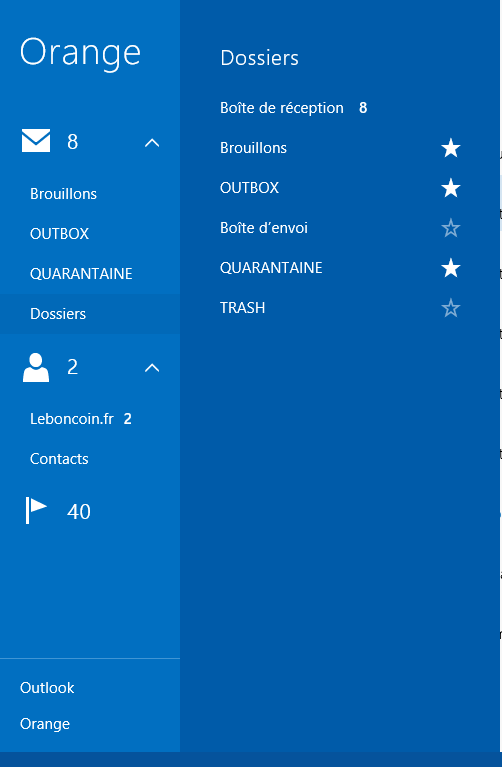Screen dimensions: 502x767
Task: Open QUARANTAINE in the left sidebar
Action: tap(81, 273)
